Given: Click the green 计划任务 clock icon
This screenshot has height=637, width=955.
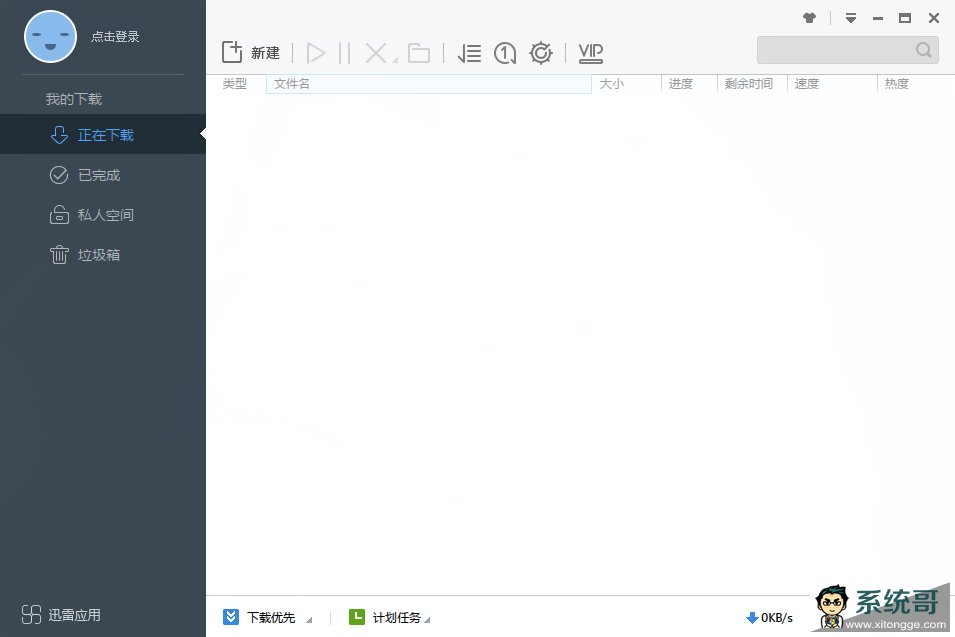Looking at the screenshot, I should pos(356,617).
